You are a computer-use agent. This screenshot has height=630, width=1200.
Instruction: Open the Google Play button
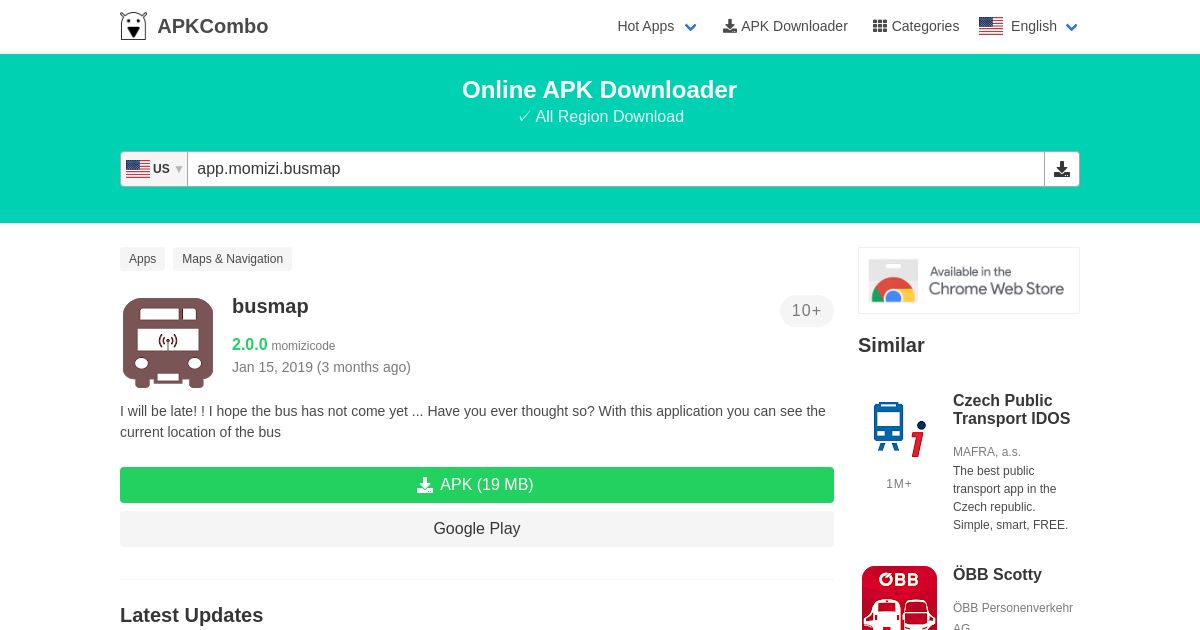477,529
